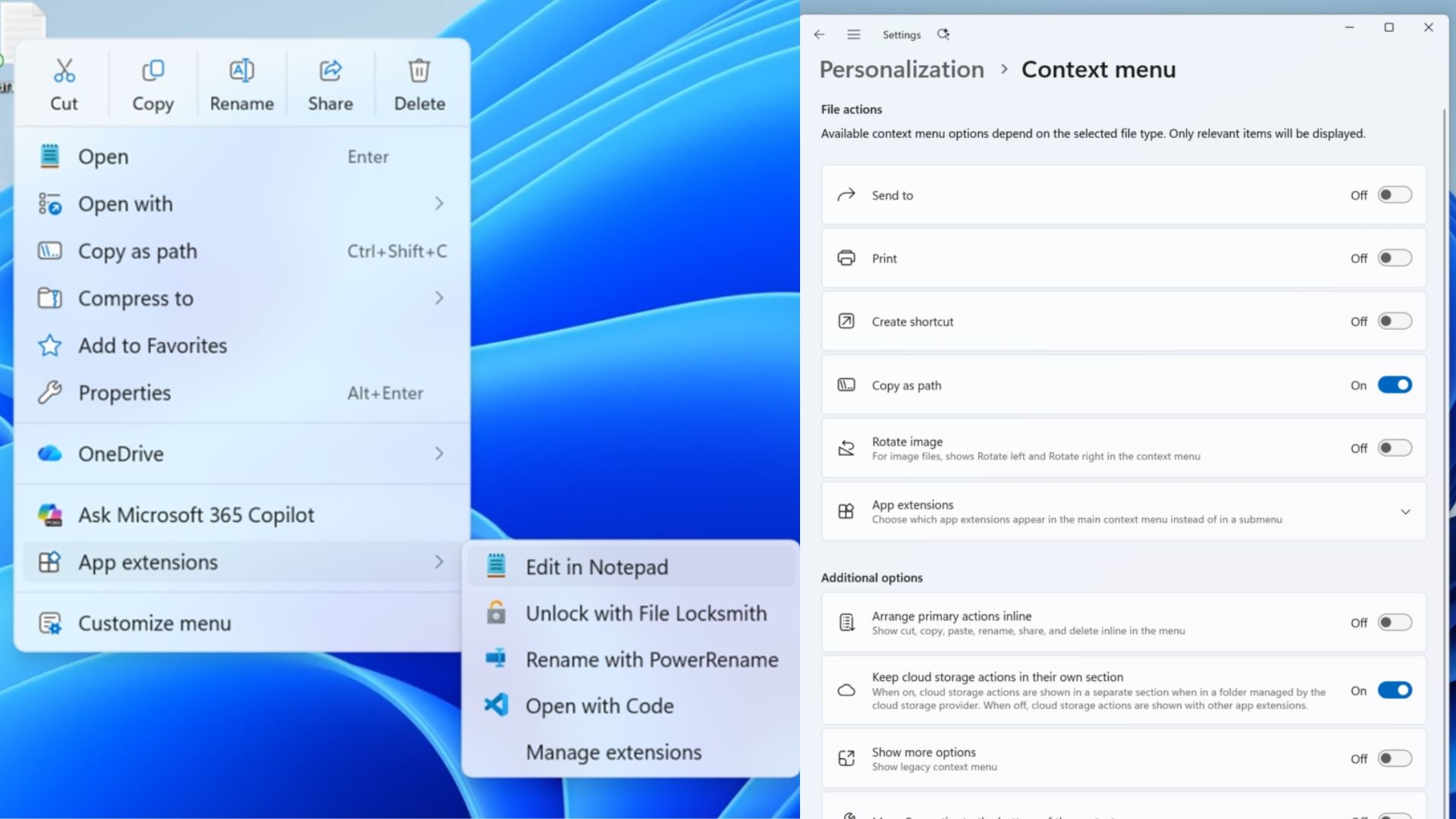The image size is (1456, 819).
Task: Click the Settings back arrow
Action: 819,34
